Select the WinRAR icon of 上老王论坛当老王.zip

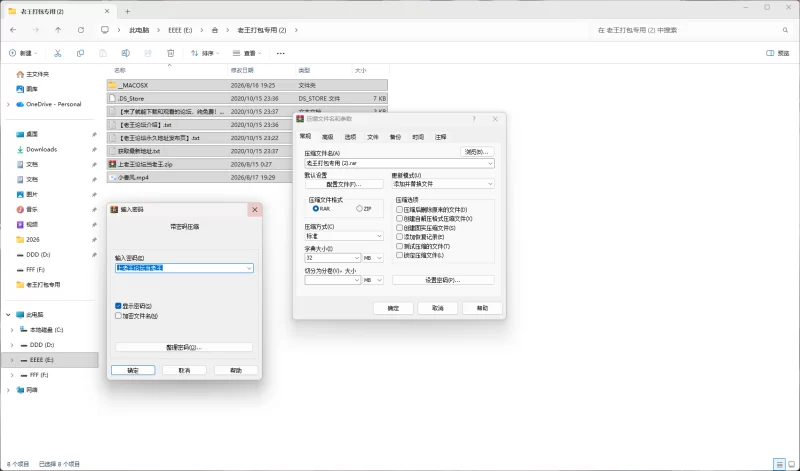pos(112,164)
